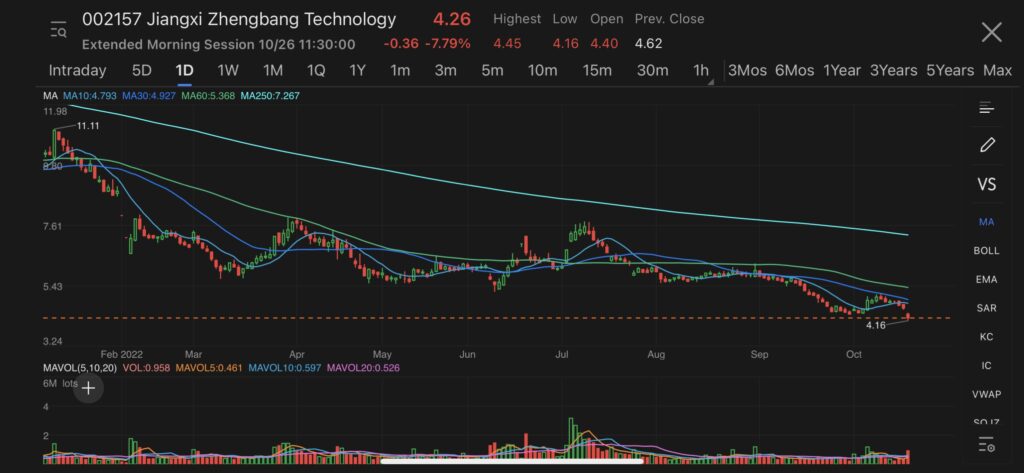Toggle the VWAP indicator

pyautogui.click(x=986, y=395)
